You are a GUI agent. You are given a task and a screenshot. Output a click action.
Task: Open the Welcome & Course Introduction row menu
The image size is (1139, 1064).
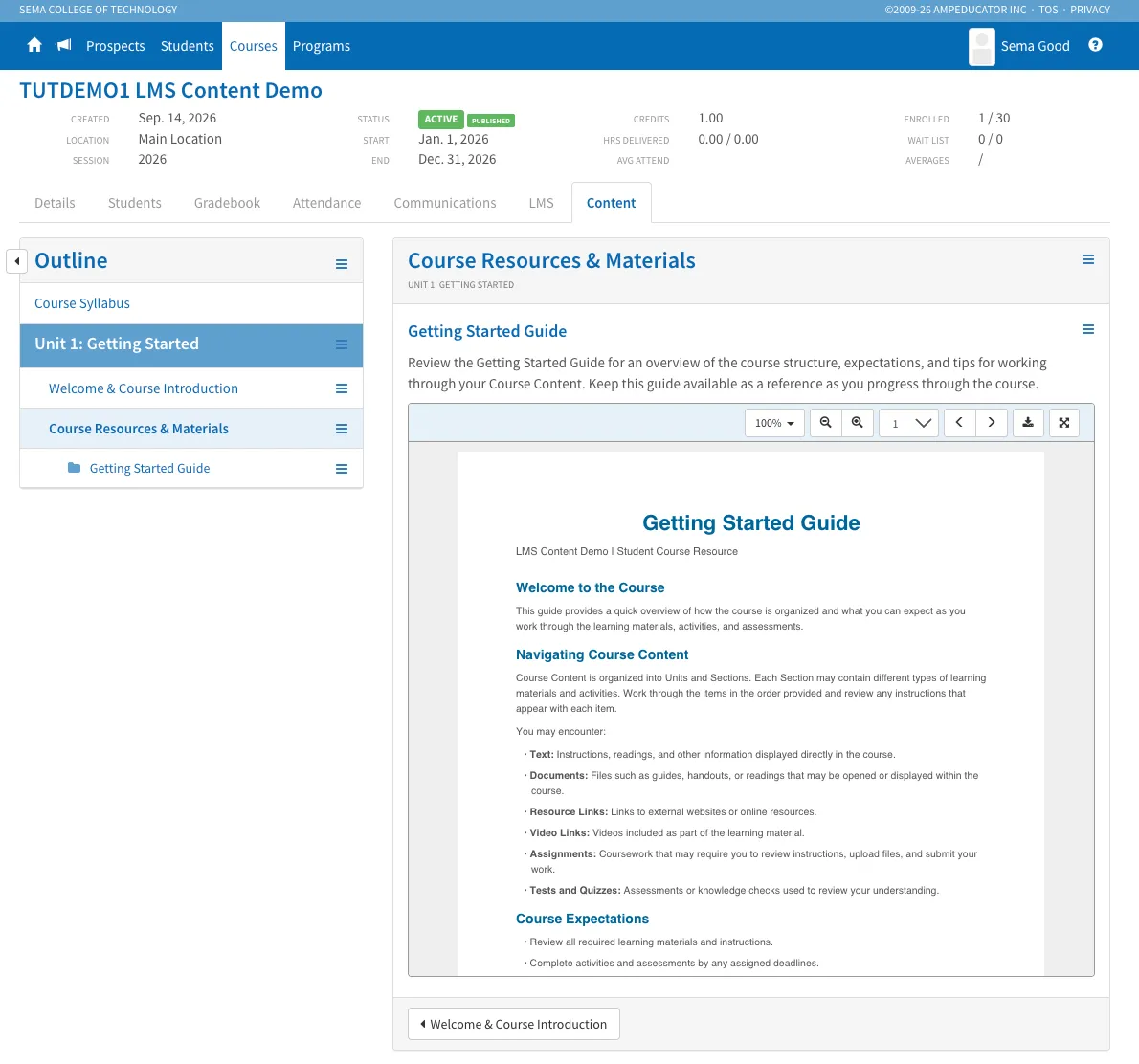342,388
